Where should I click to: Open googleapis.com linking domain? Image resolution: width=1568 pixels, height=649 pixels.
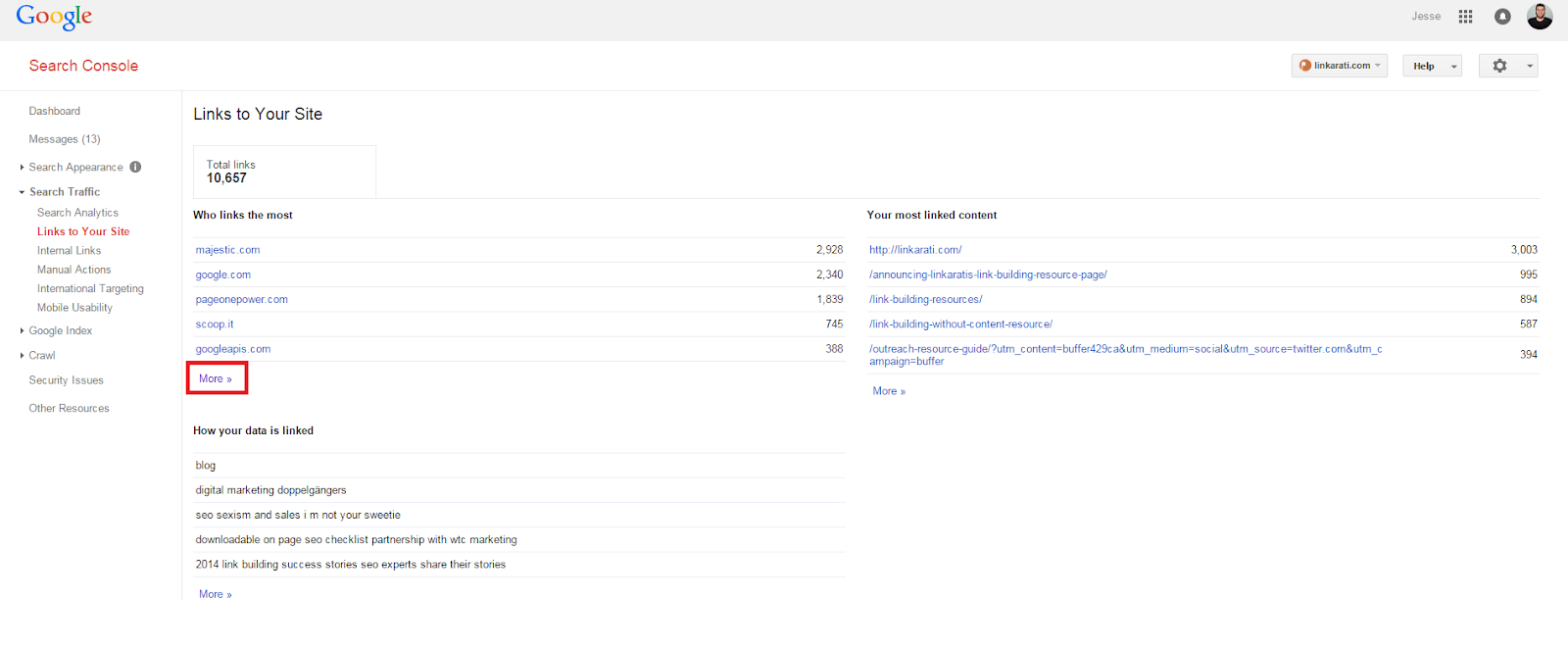(x=233, y=349)
